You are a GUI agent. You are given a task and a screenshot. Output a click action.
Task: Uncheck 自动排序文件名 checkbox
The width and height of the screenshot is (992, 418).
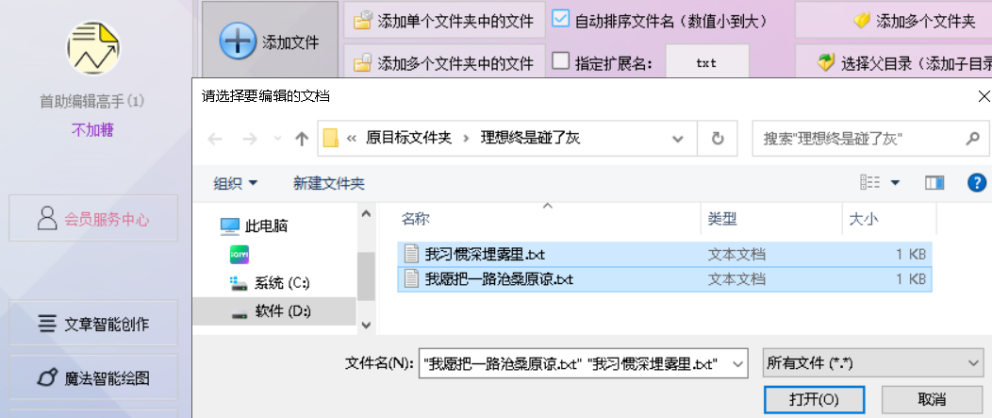(561, 20)
